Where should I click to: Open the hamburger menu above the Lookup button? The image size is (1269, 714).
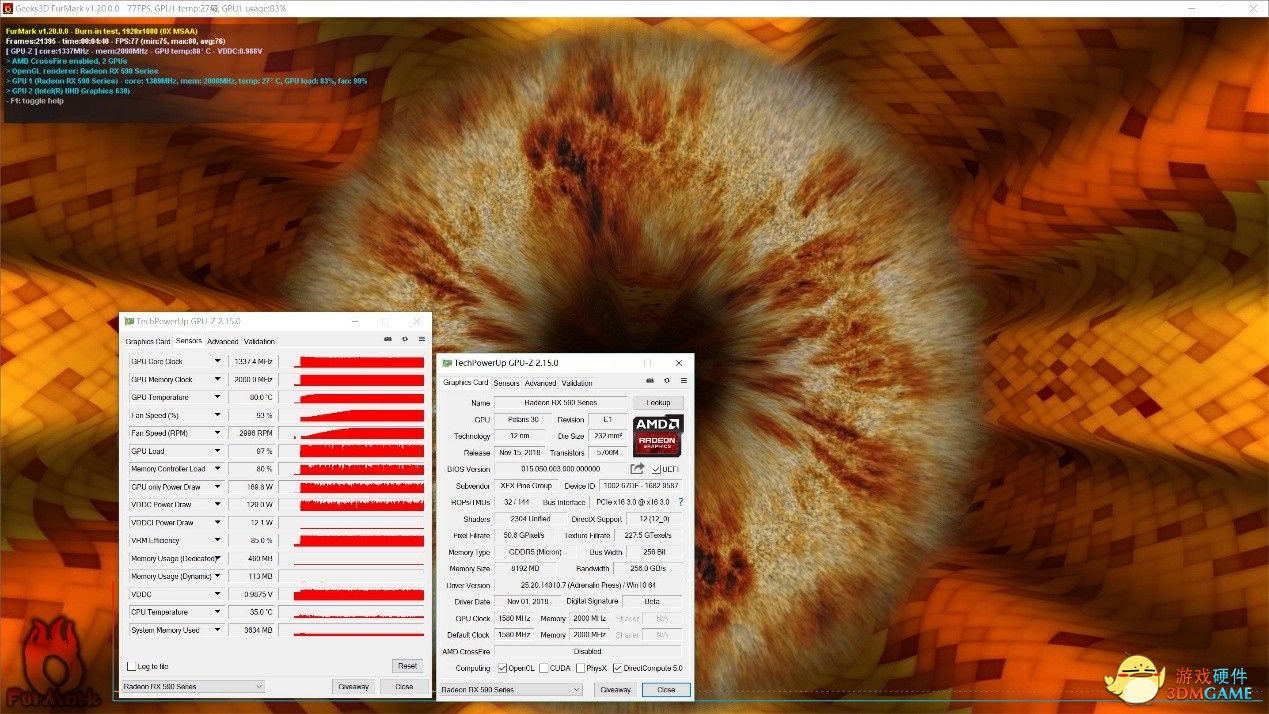point(683,381)
